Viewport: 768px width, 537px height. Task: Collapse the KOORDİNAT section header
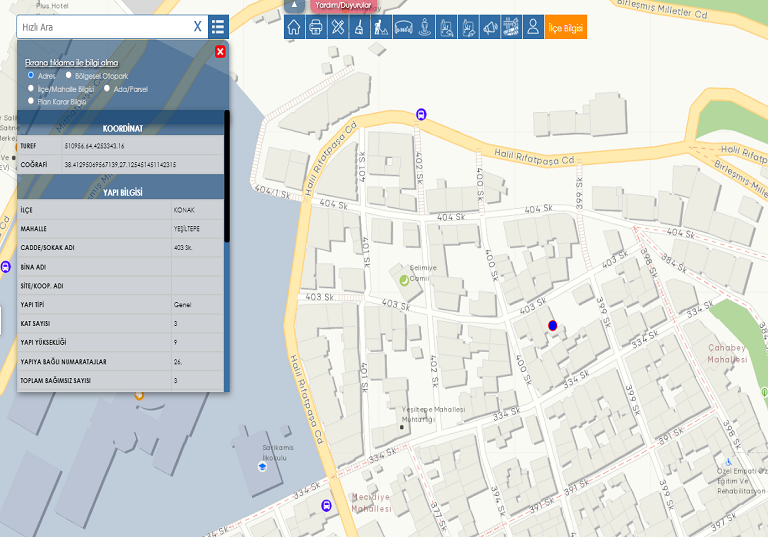coord(122,128)
